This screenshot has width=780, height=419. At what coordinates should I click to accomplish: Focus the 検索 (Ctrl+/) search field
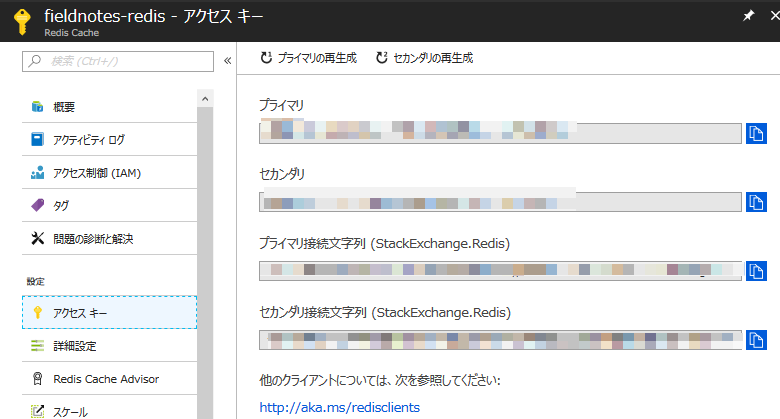click(118, 61)
